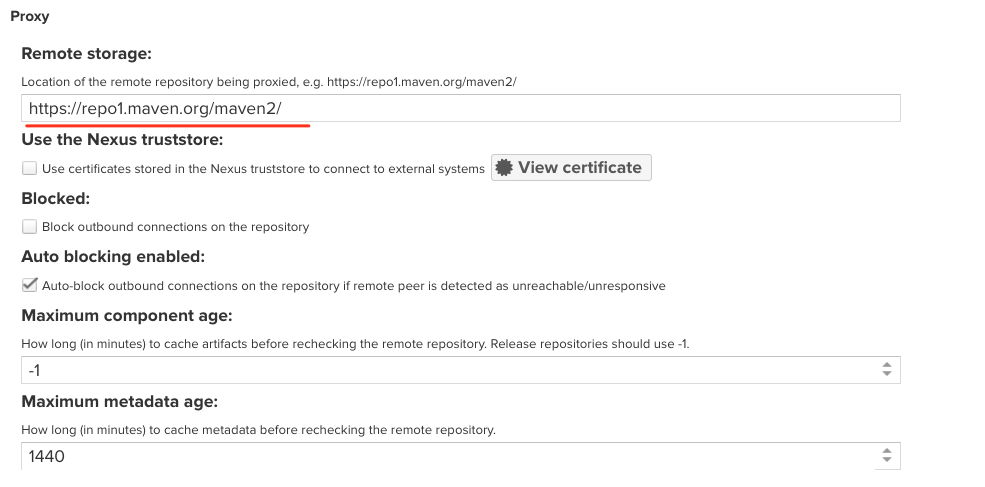Select the 'Remote storage:' field label
Image resolution: width=985 pixels, height=487 pixels.
87,53
